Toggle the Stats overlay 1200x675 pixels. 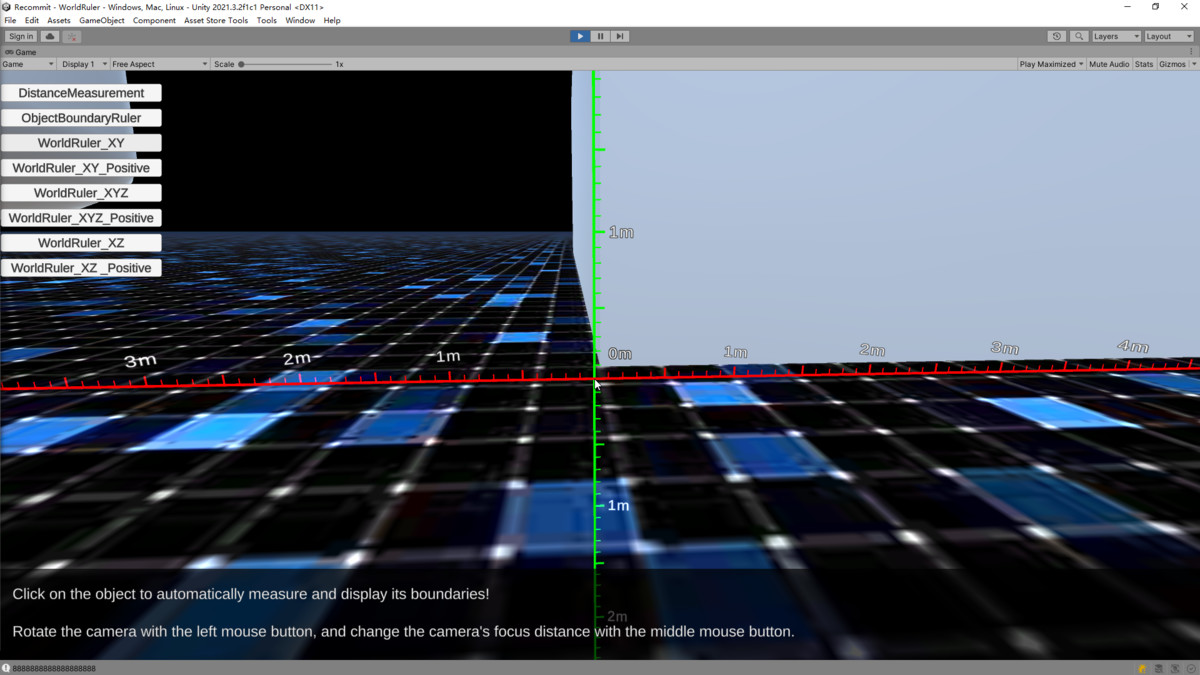point(1144,64)
